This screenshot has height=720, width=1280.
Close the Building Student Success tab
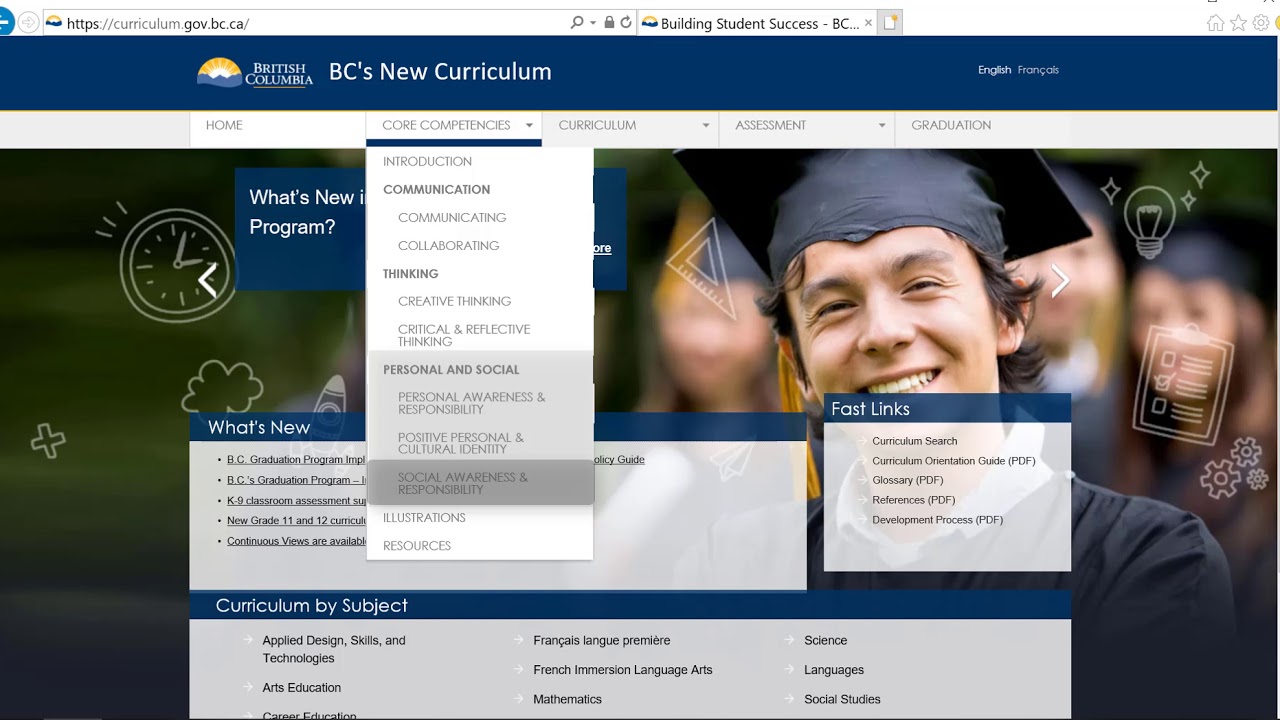pyautogui.click(x=868, y=23)
